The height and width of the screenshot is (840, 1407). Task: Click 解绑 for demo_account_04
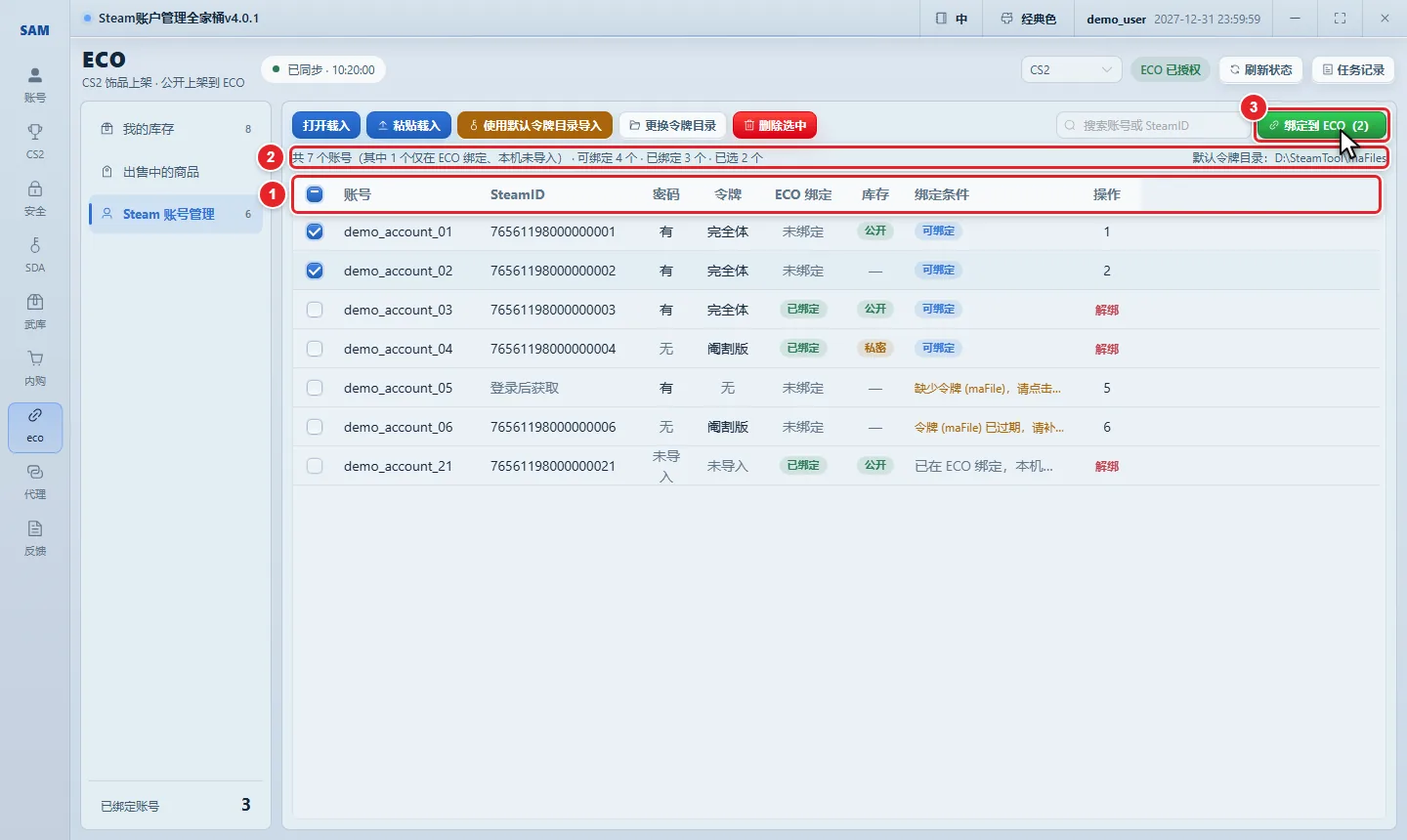[1107, 349]
